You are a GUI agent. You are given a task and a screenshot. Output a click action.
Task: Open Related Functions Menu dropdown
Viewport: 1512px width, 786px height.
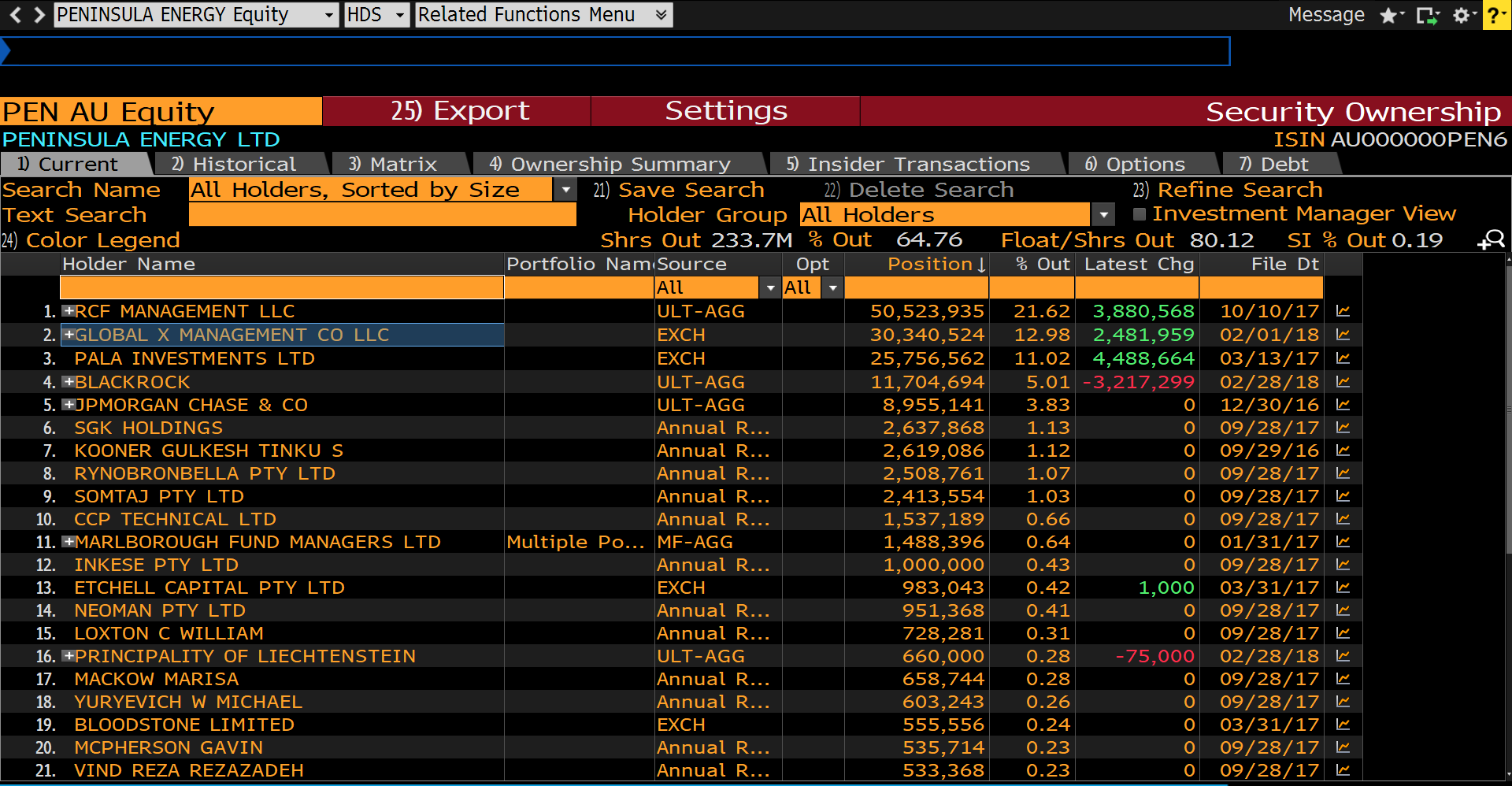click(544, 15)
